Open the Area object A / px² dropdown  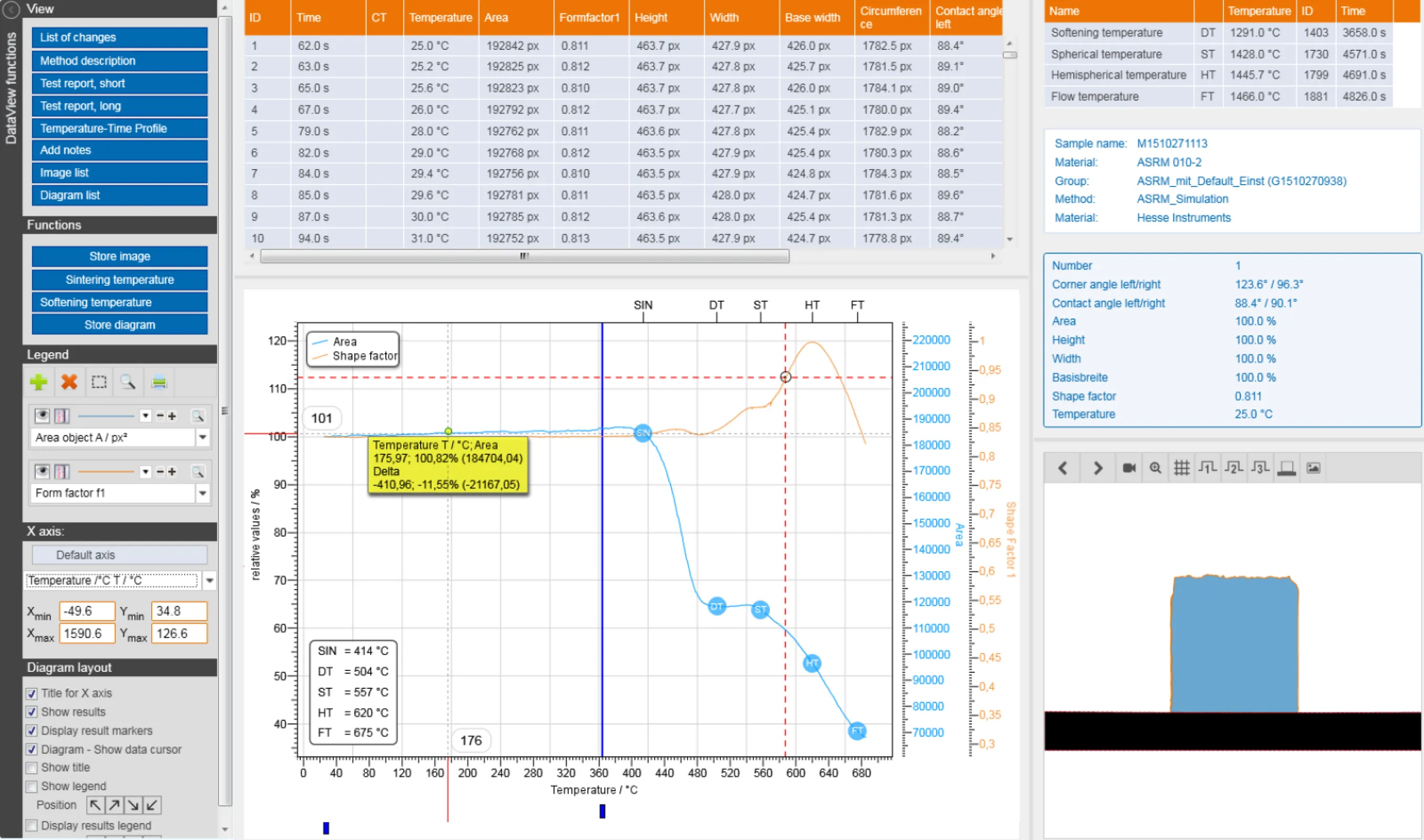point(203,437)
